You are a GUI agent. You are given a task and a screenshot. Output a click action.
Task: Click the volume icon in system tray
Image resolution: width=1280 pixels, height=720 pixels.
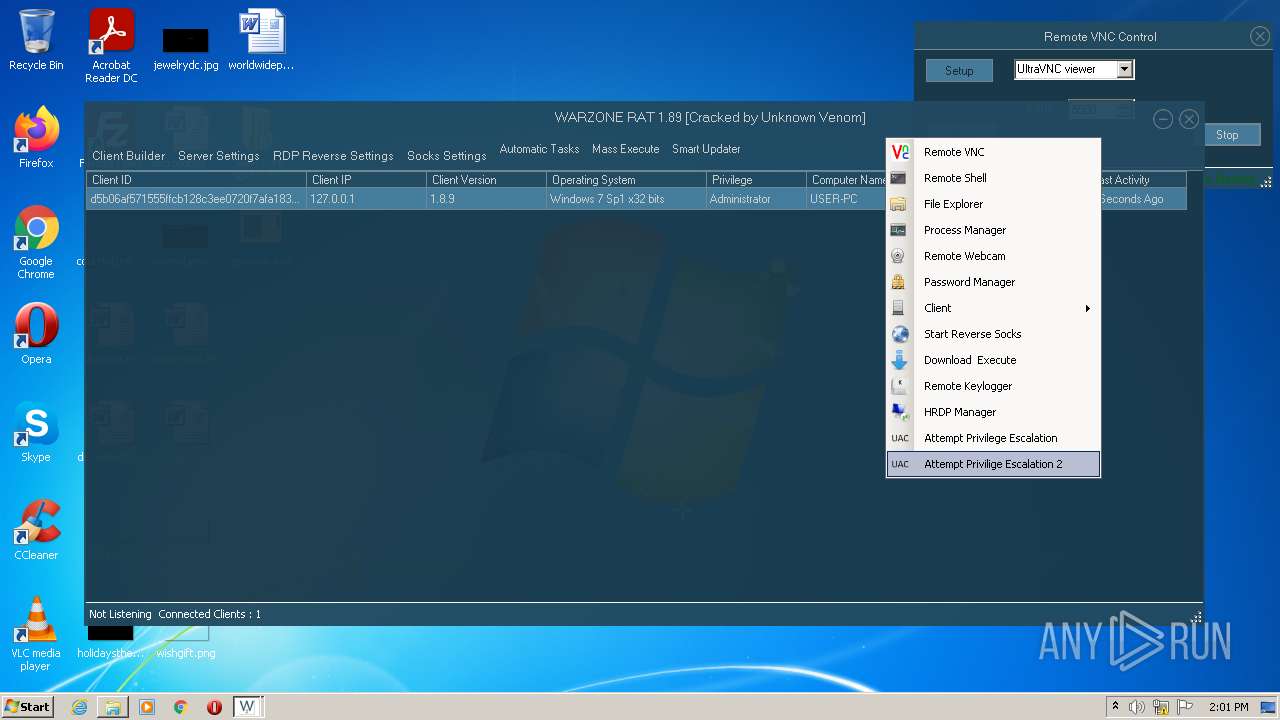coord(1137,707)
